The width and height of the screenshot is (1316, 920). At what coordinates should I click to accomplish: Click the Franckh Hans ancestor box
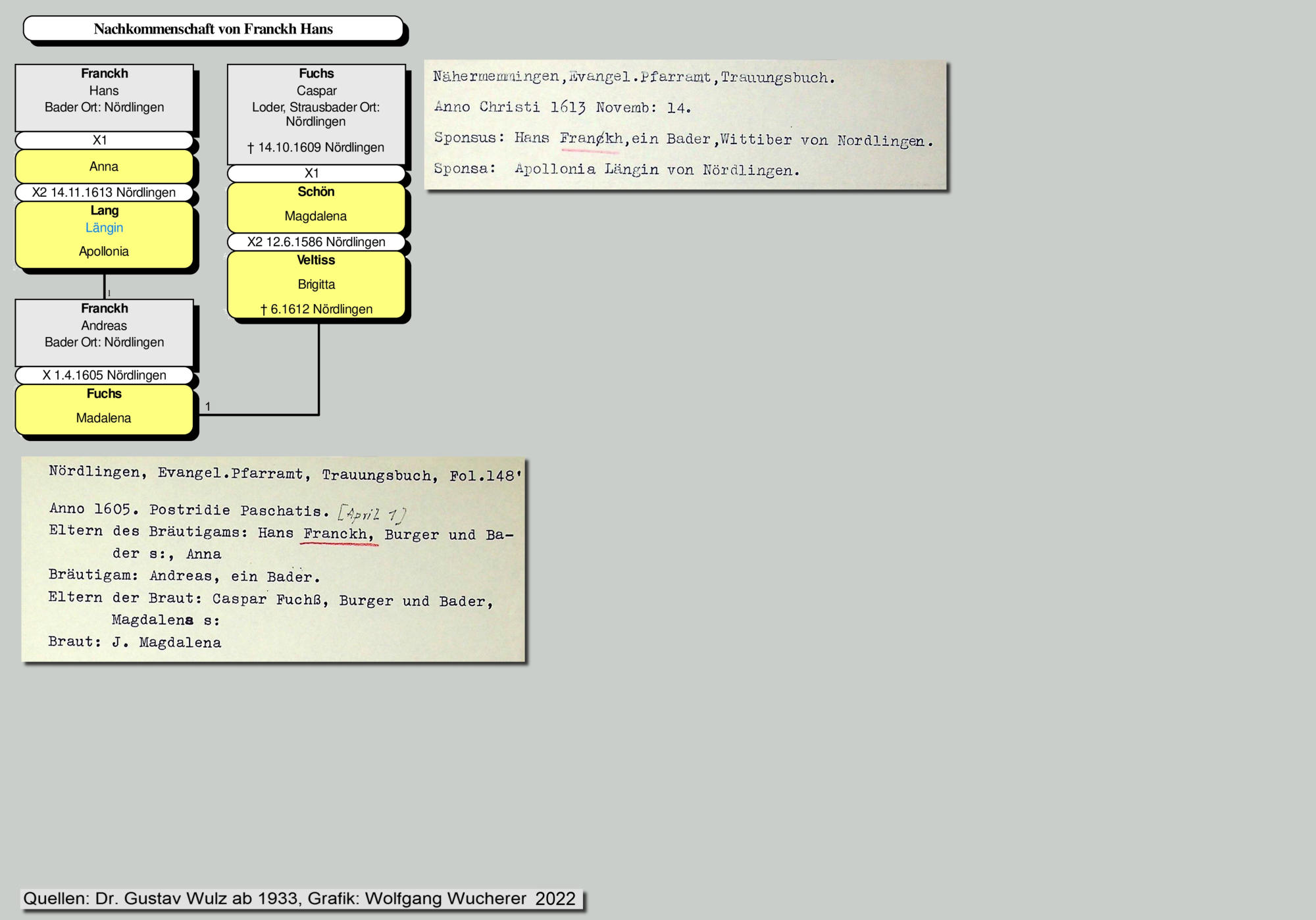104,96
